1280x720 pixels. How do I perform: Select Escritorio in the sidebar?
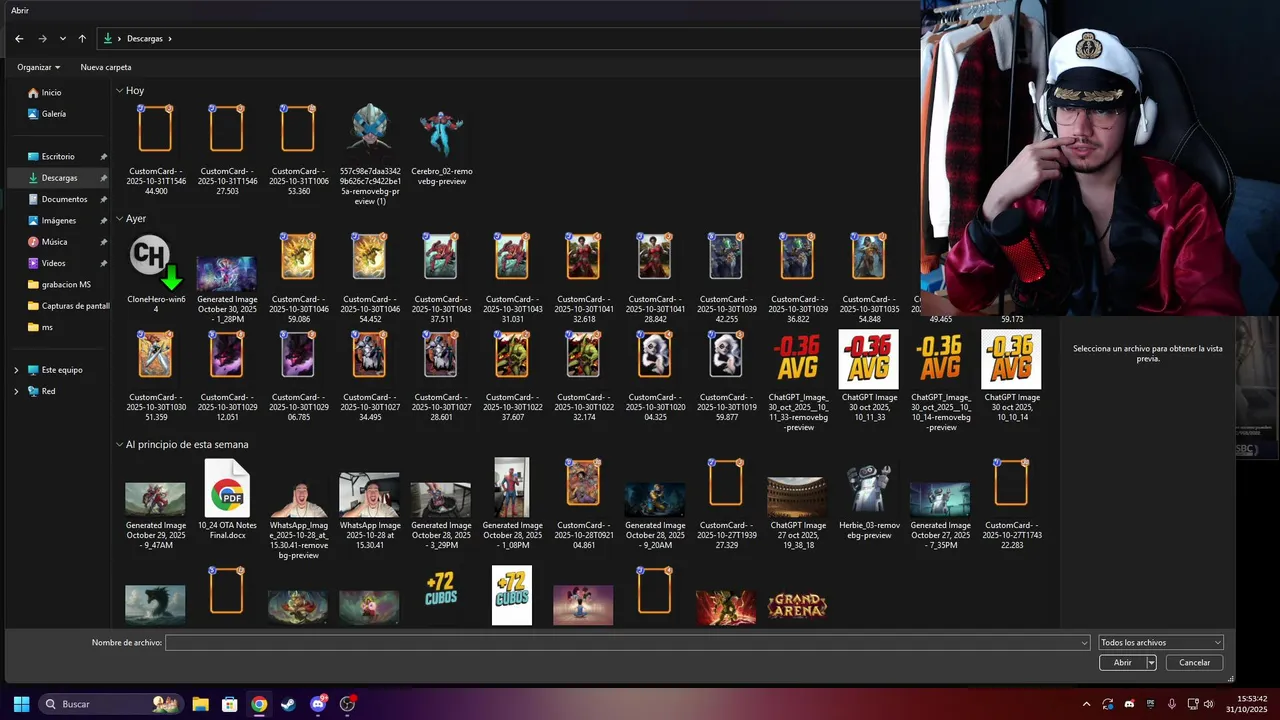click(59, 157)
